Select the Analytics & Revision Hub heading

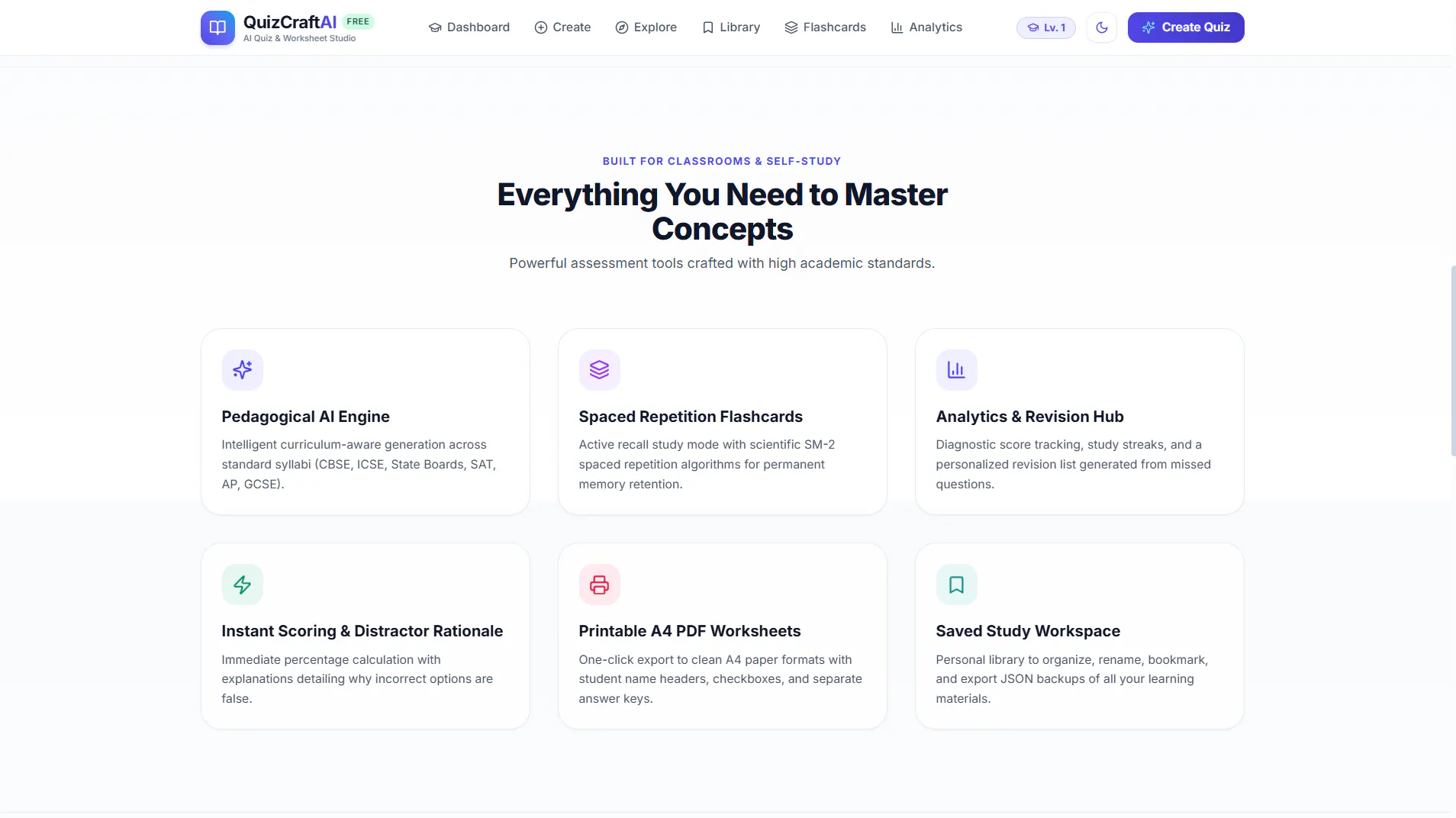point(1029,417)
